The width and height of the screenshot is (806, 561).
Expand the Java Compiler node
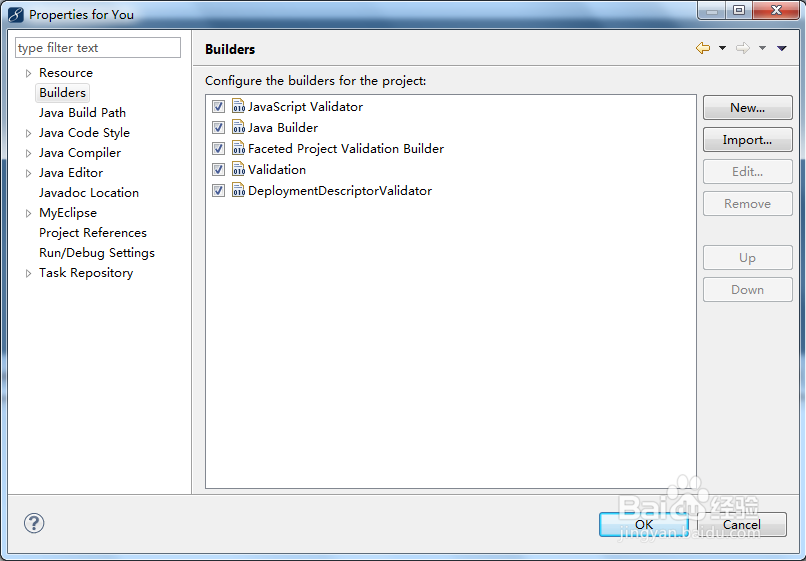(x=28, y=154)
